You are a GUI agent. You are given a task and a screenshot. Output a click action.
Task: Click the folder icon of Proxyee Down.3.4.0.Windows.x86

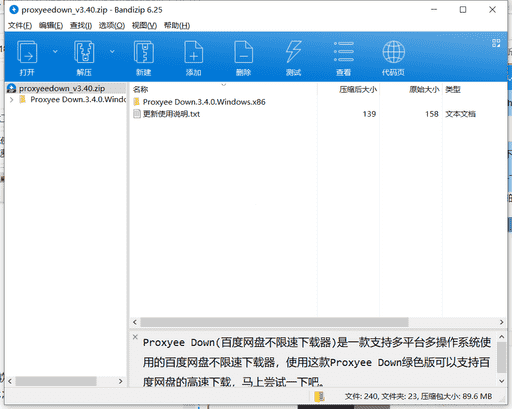(x=136, y=102)
